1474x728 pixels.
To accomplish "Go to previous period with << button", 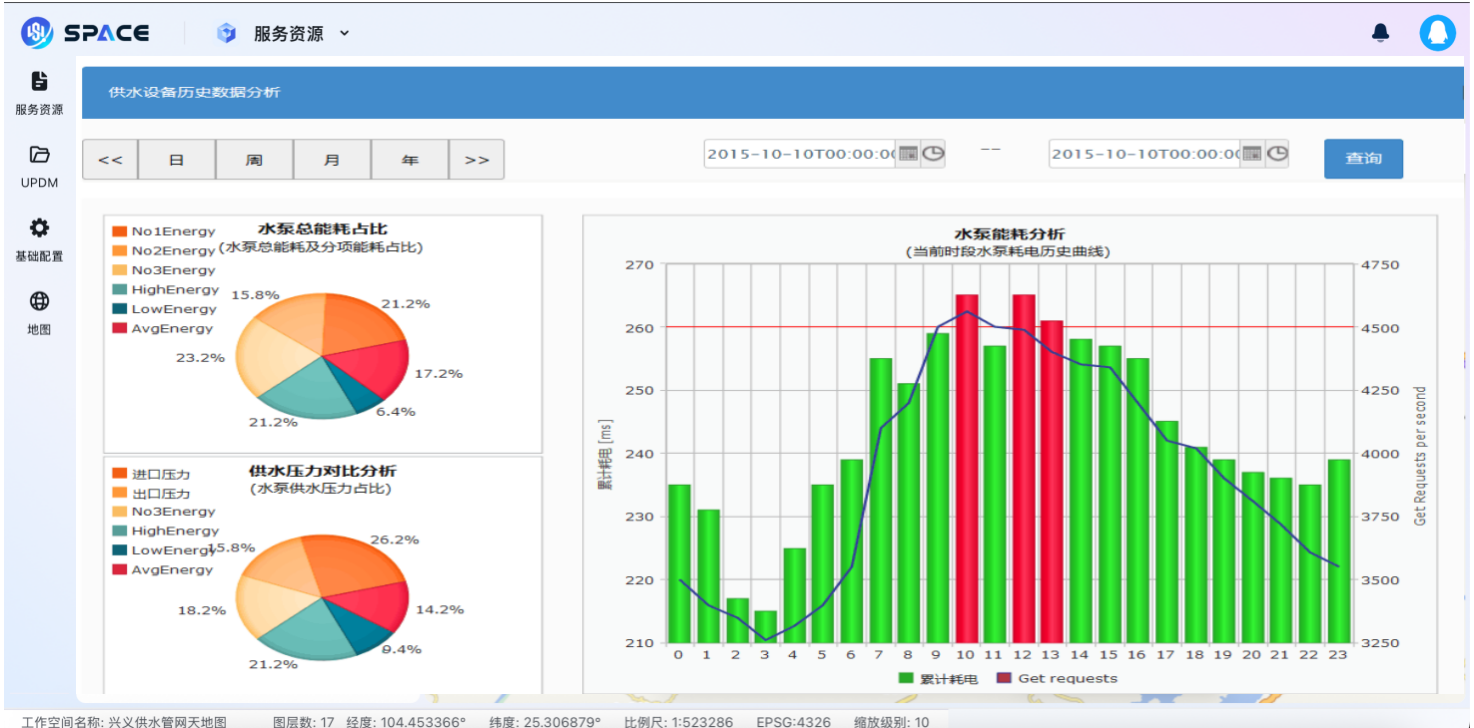I will pyautogui.click(x=110, y=160).
